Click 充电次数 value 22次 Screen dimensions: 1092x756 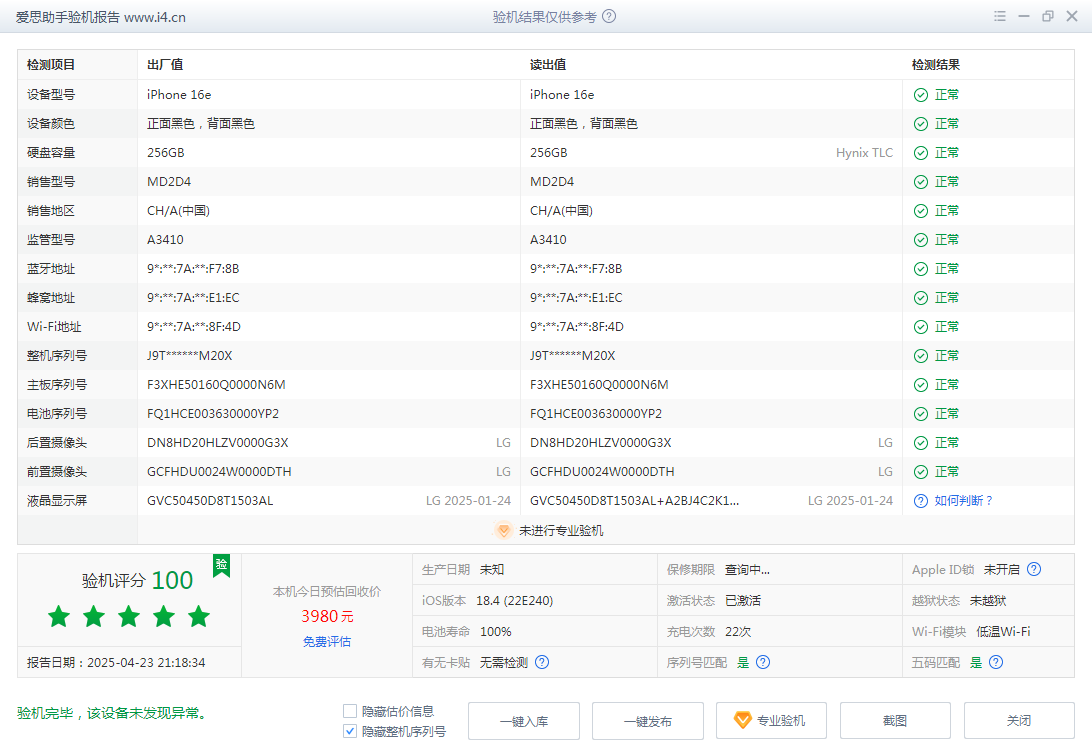pos(738,631)
